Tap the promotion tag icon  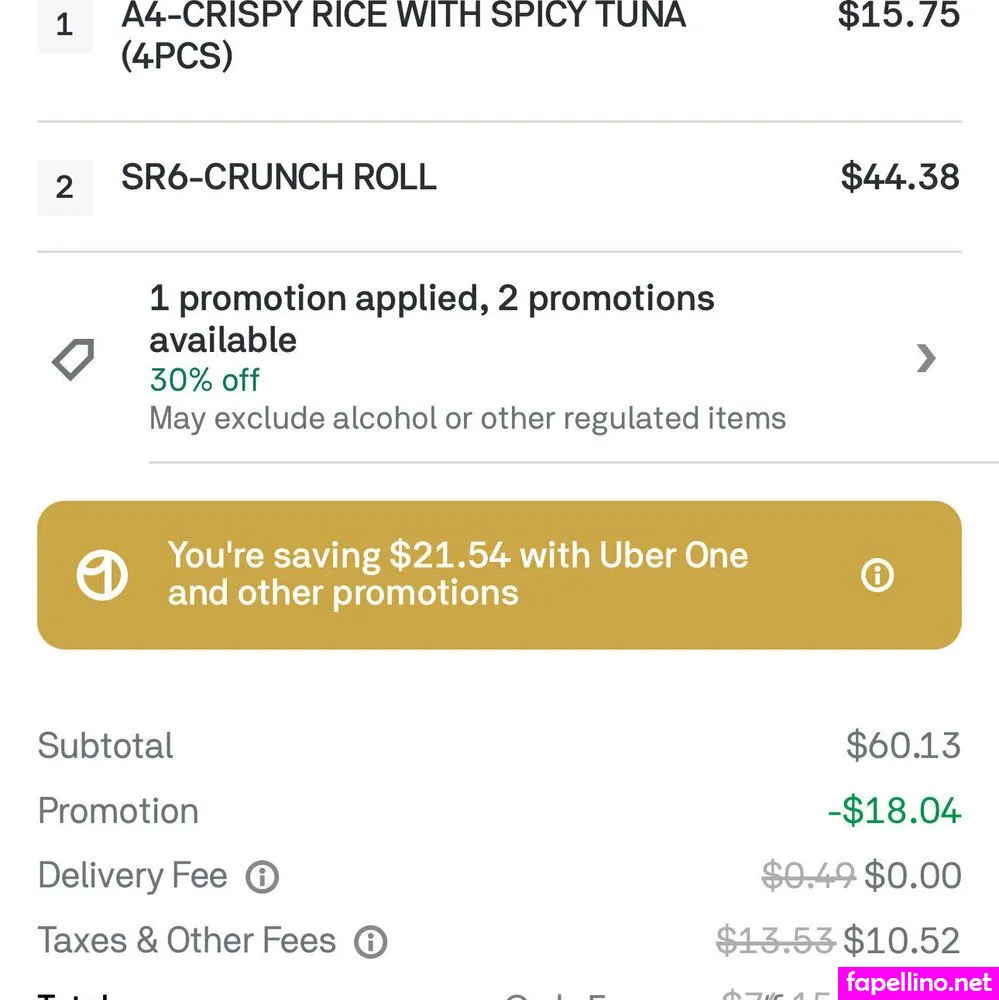pyautogui.click(x=73, y=359)
